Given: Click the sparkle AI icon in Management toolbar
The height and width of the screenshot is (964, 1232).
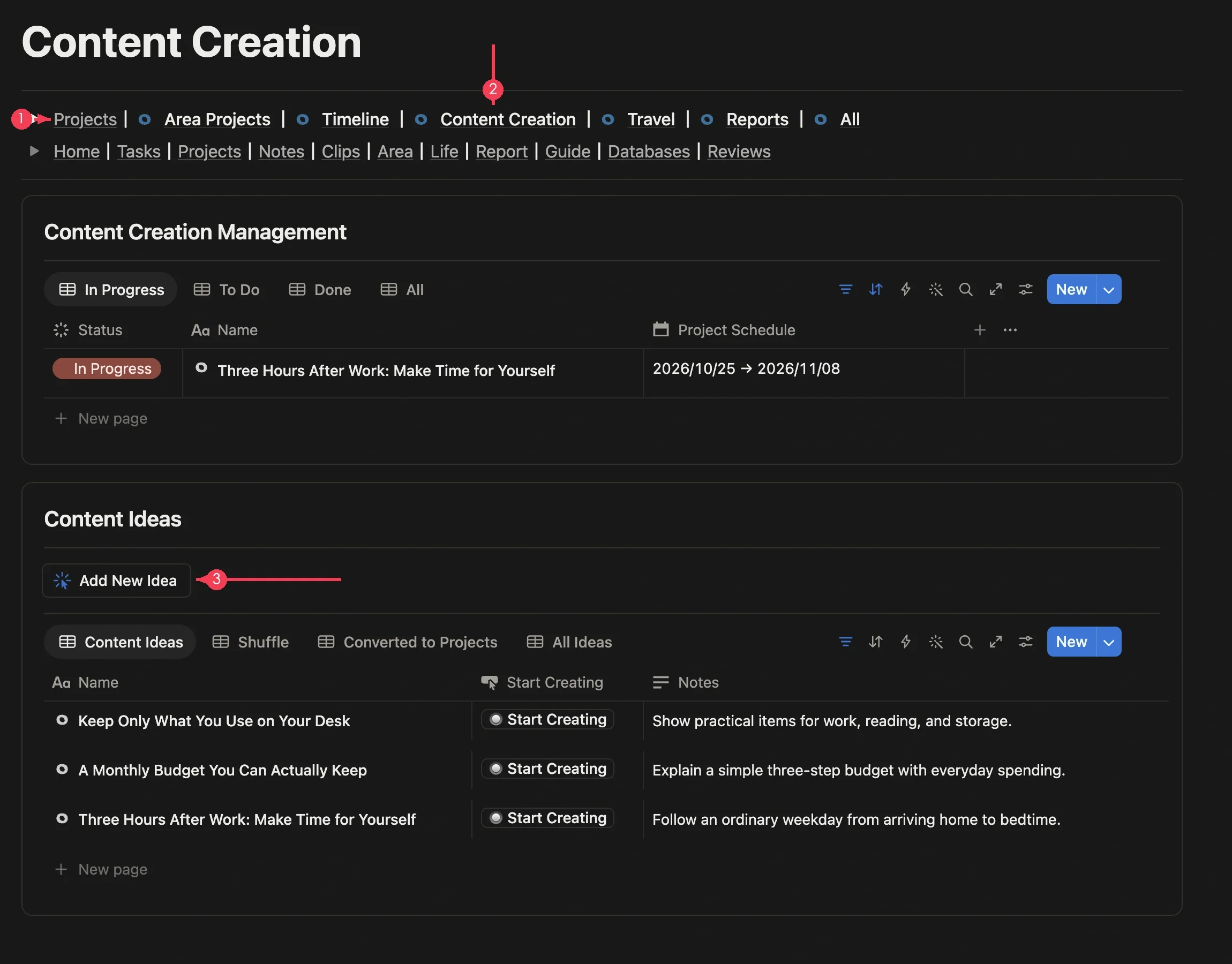Looking at the screenshot, I should [x=936, y=290].
